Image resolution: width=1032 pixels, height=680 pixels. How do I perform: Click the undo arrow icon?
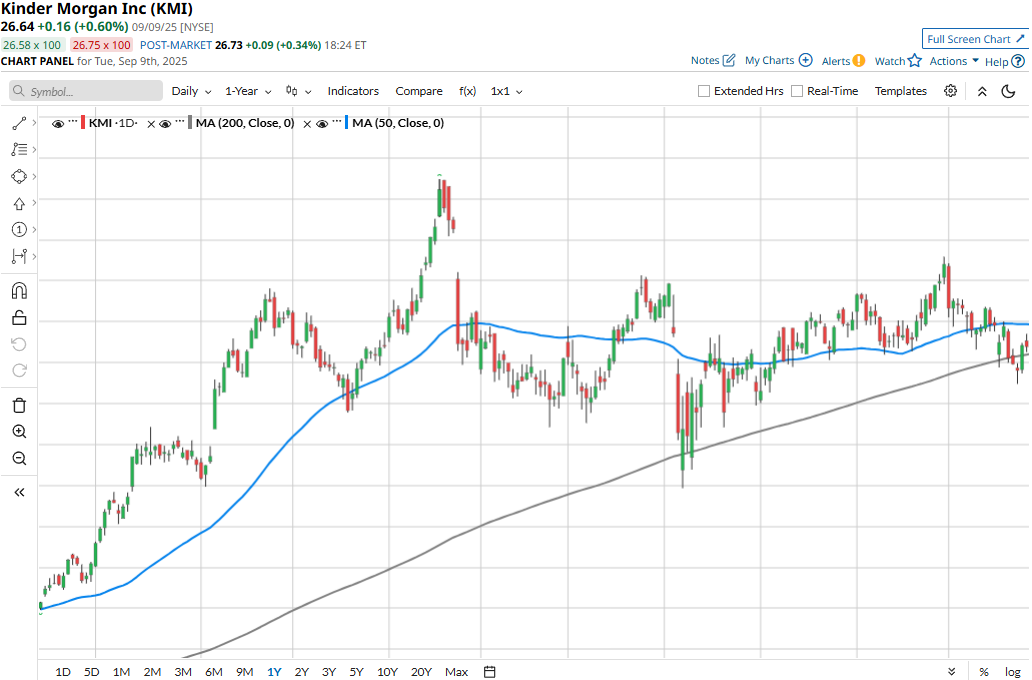click(x=19, y=344)
